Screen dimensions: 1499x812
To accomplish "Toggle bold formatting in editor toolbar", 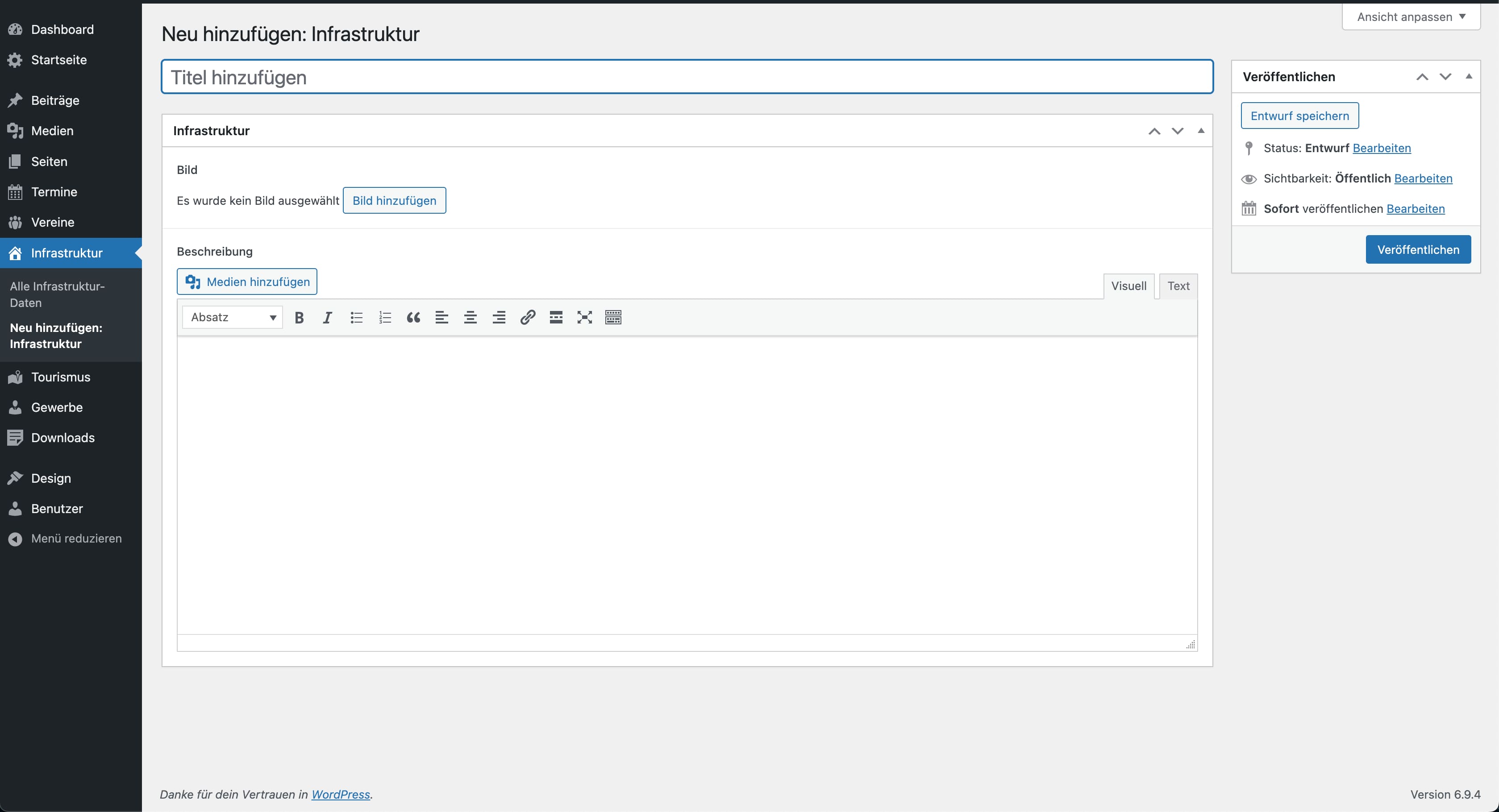I will tap(299, 318).
